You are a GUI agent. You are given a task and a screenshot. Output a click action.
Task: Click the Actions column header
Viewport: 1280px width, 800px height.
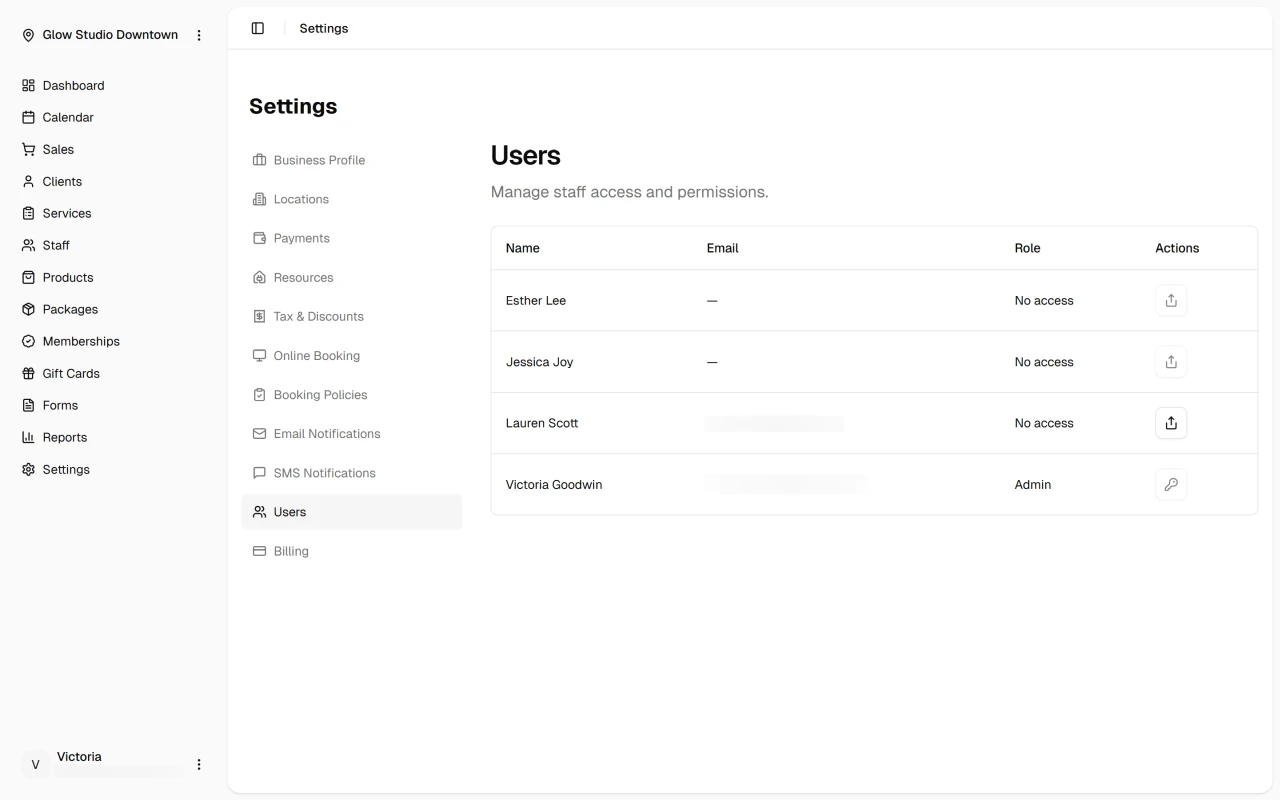1177,248
